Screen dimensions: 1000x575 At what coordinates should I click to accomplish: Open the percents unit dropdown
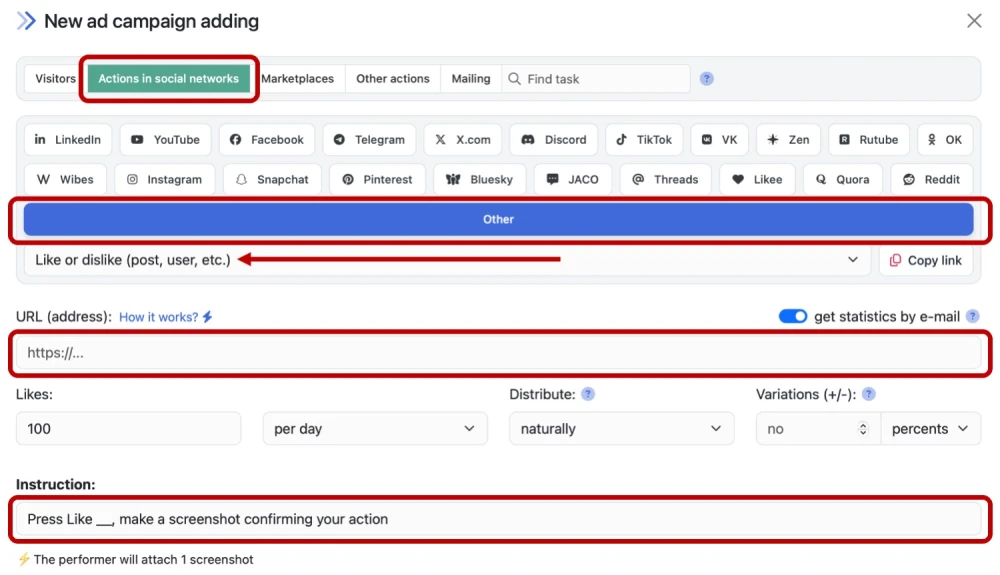click(929, 429)
